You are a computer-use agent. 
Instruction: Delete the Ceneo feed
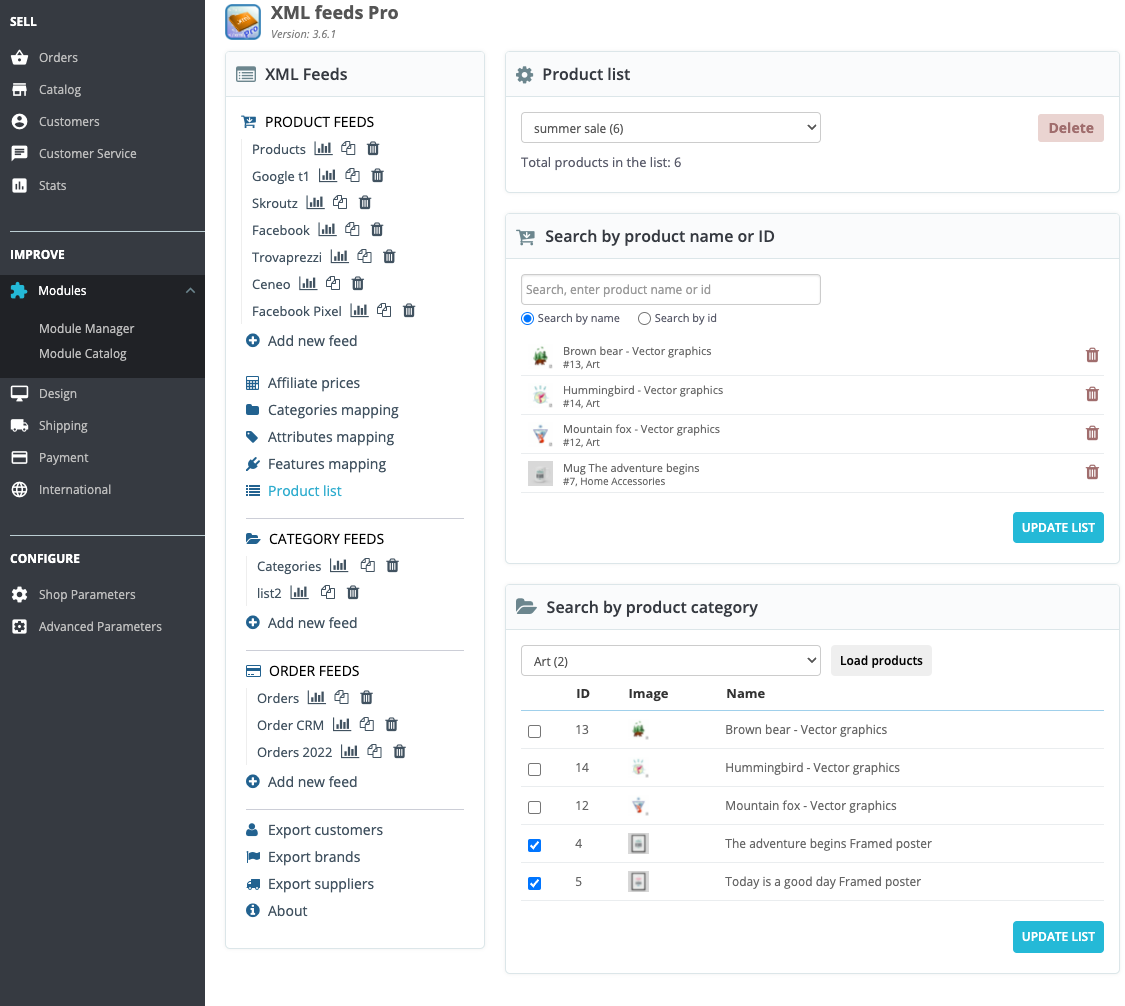(358, 283)
